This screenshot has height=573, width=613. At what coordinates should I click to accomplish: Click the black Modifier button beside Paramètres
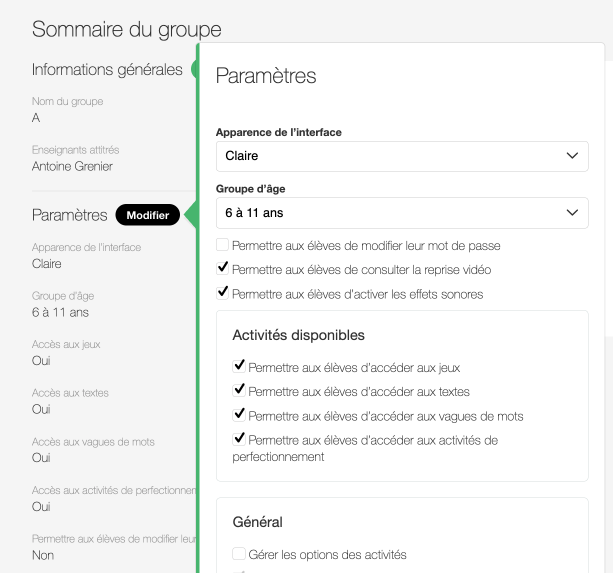tap(147, 215)
